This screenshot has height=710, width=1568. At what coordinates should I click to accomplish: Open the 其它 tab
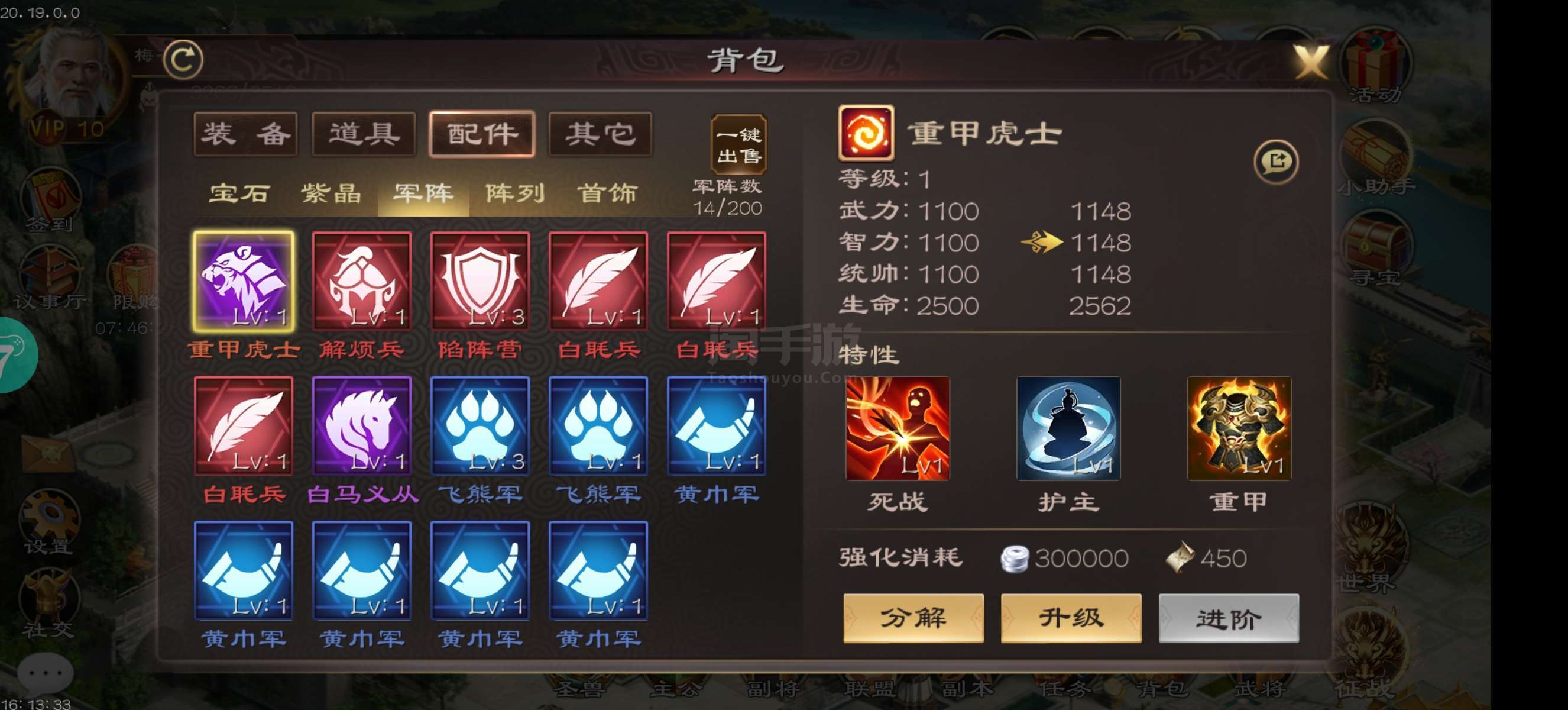coord(600,134)
